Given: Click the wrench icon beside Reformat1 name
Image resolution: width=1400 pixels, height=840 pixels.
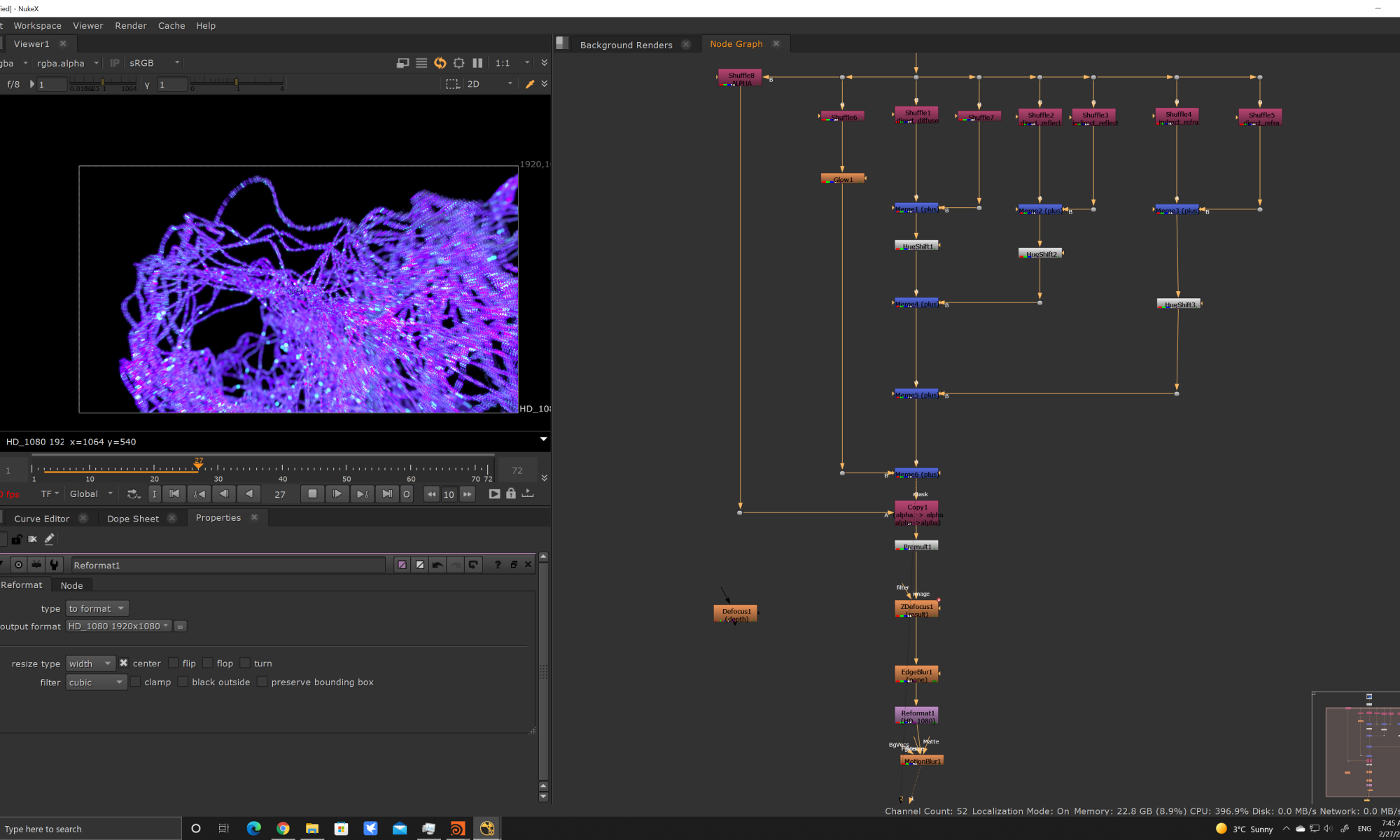Looking at the screenshot, I should (54, 565).
